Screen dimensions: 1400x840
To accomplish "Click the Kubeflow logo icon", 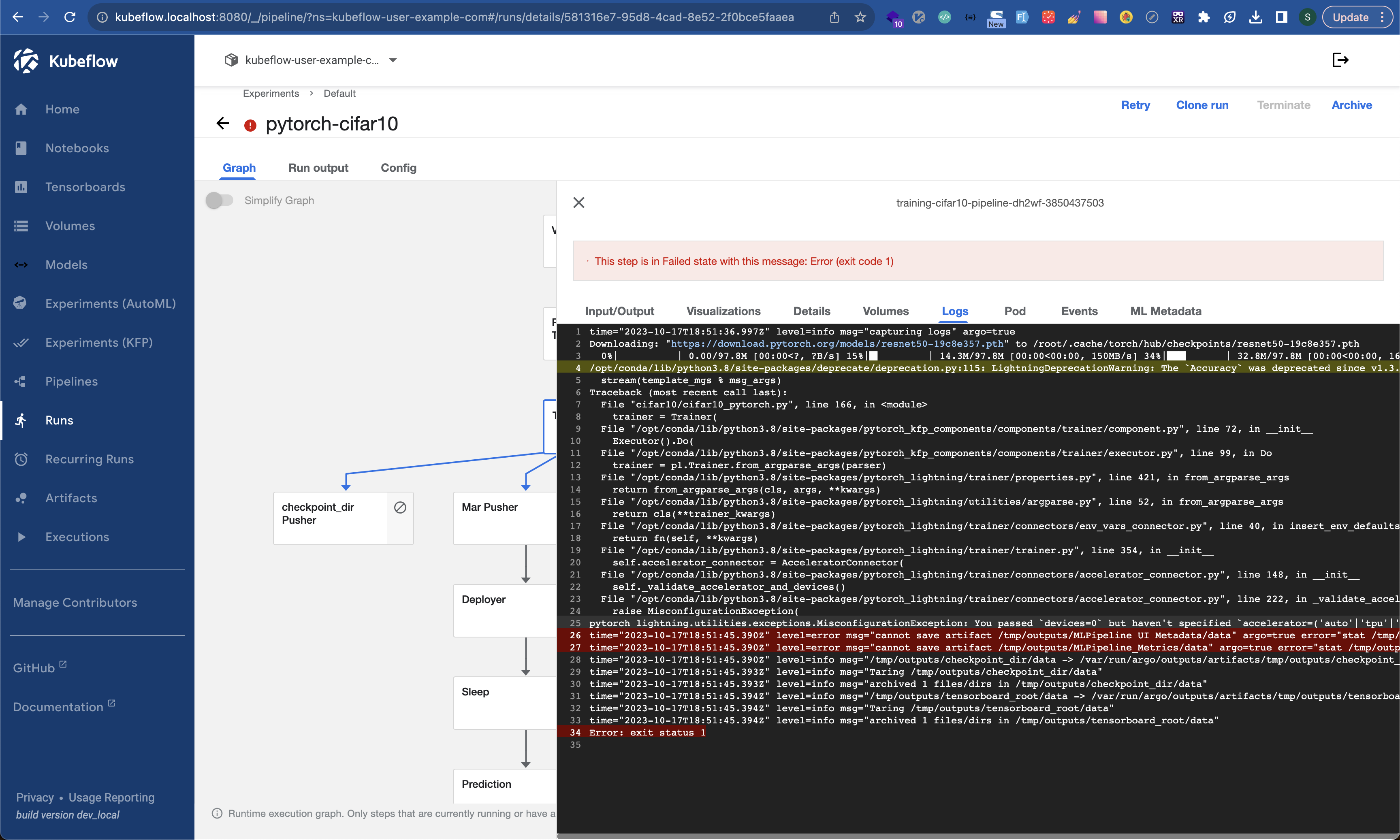I will 26,61.
